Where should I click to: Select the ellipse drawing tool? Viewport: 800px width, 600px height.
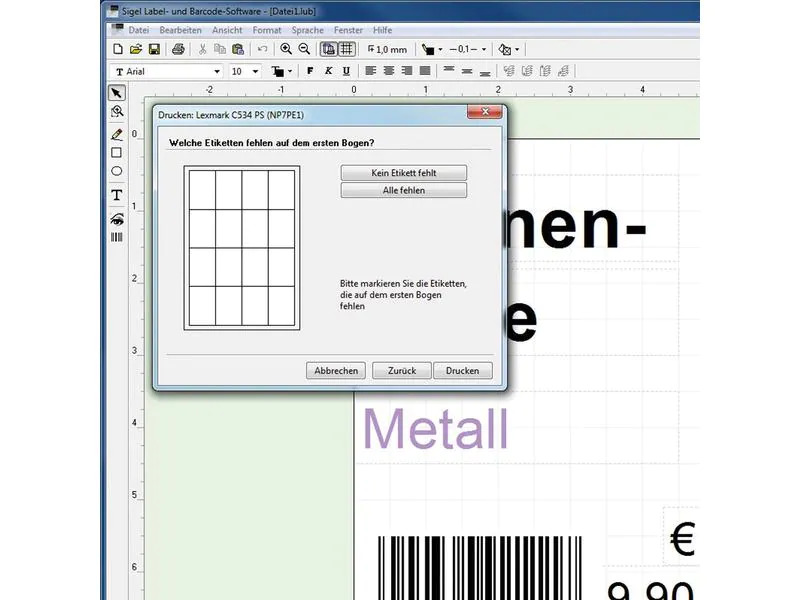click(x=117, y=171)
